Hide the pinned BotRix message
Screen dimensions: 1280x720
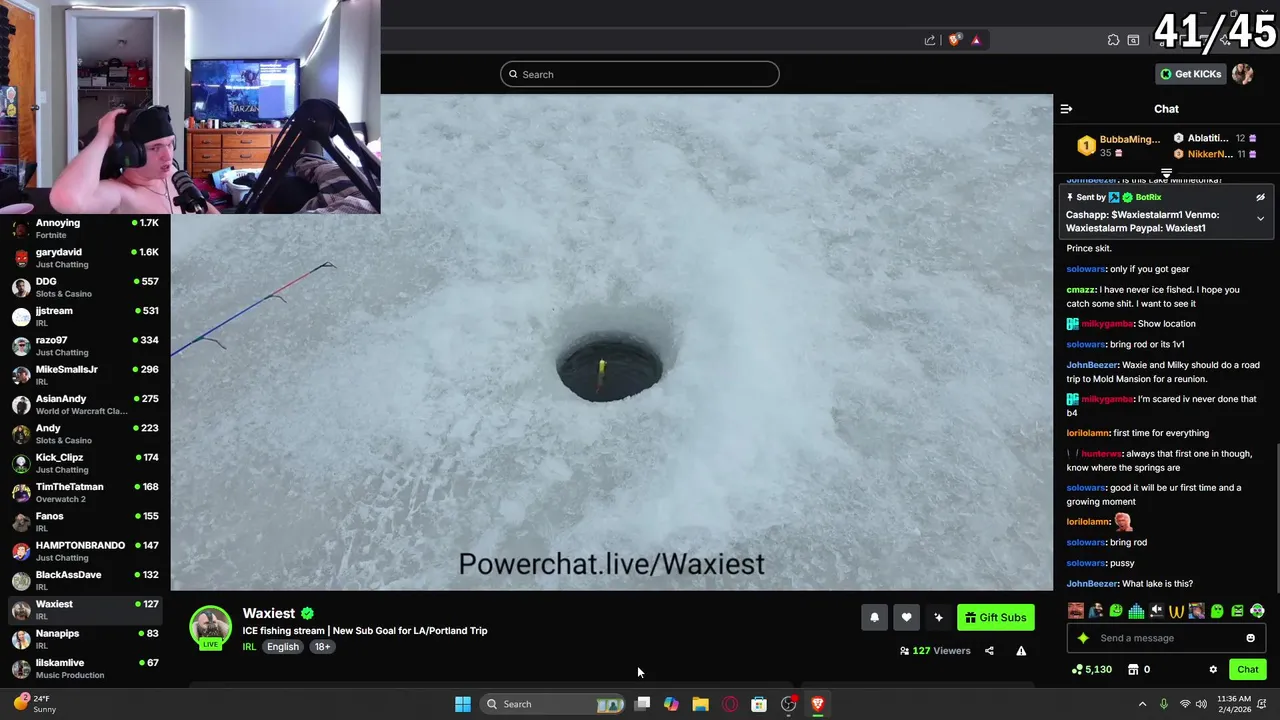[x=1260, y=197]
